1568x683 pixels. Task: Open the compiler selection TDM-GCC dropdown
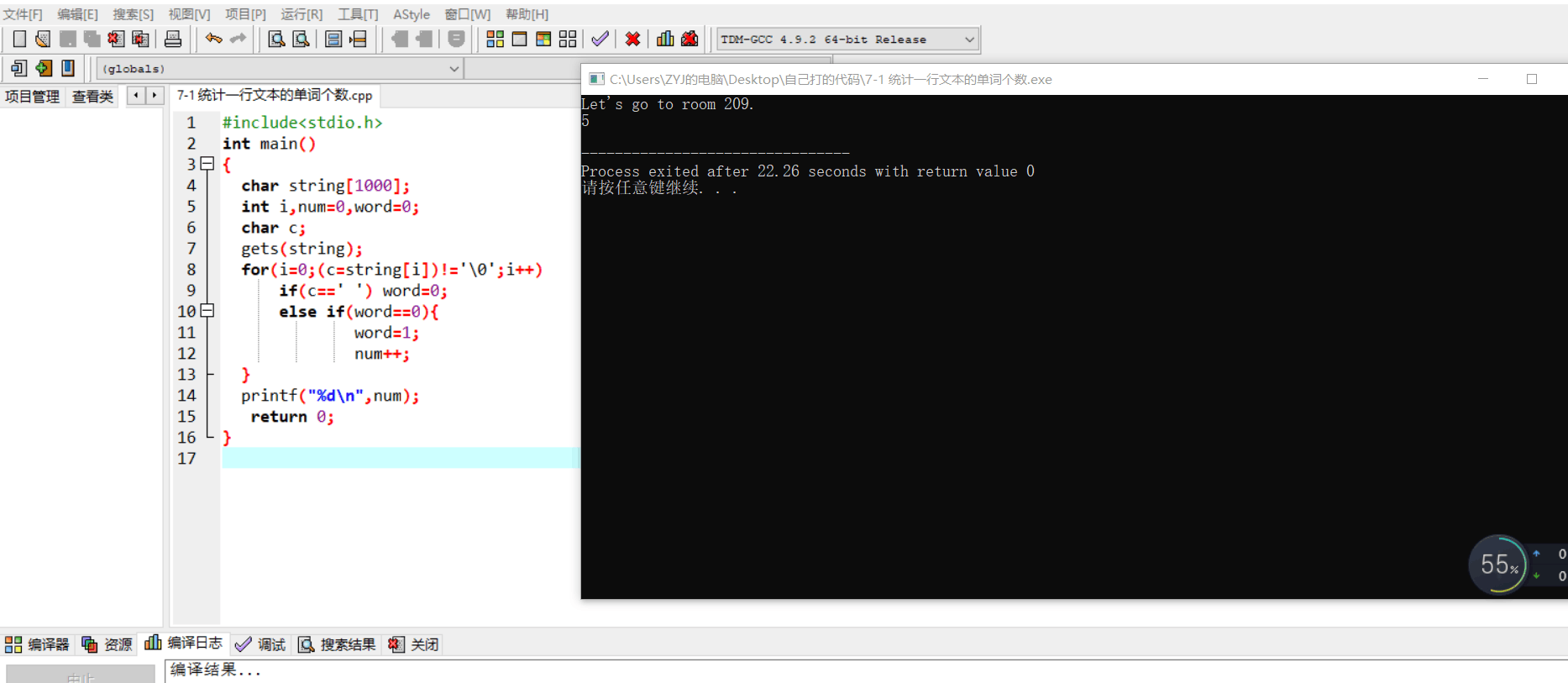(847, 39)
